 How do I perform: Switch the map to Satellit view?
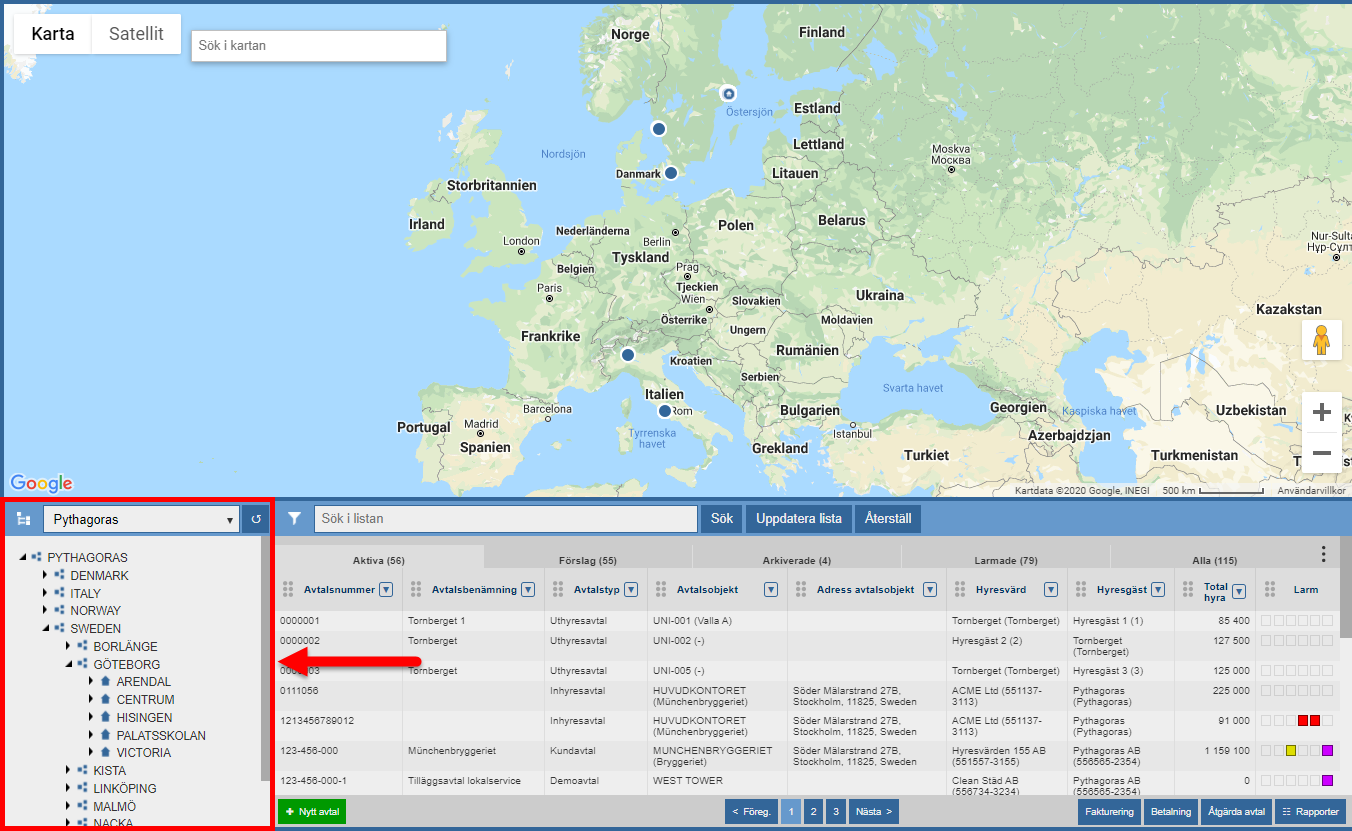click(136, 34)
